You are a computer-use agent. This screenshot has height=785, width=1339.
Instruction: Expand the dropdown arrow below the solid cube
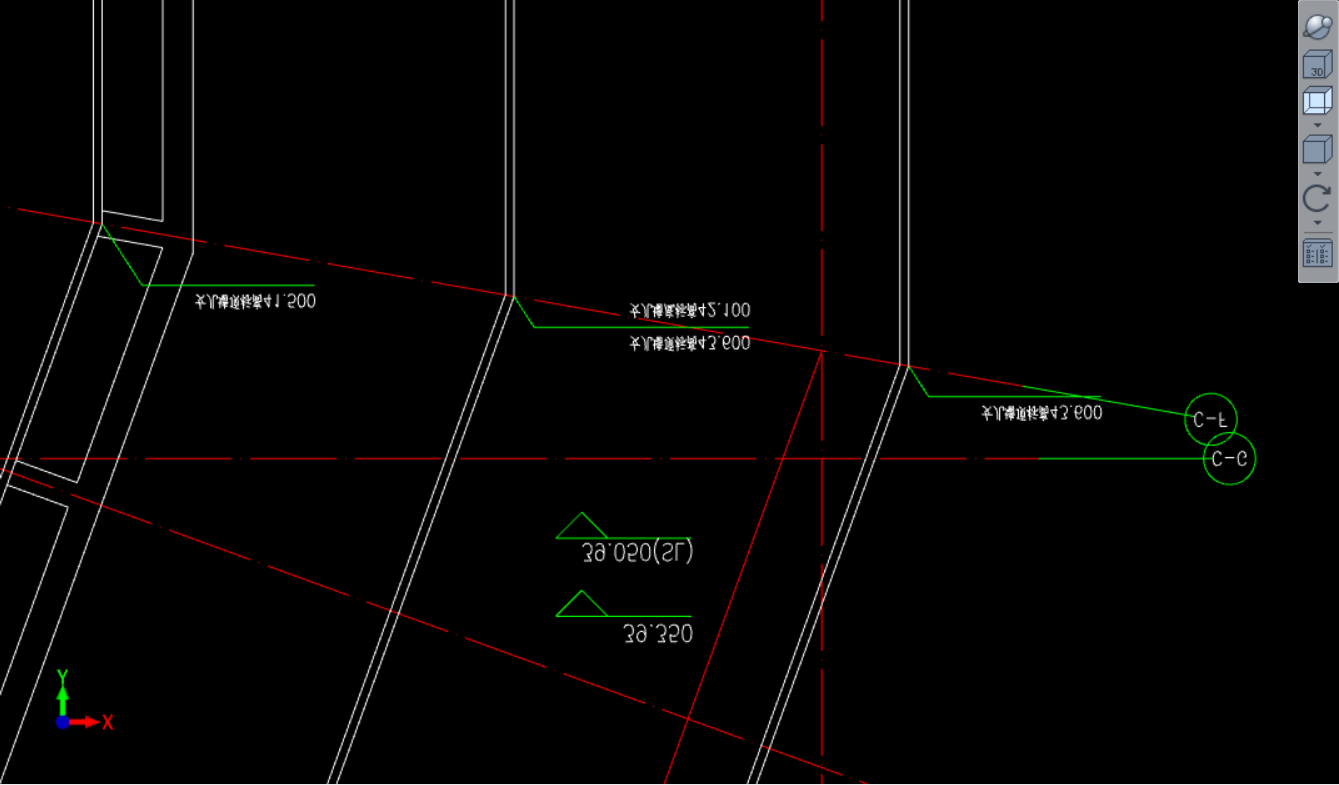[1317, 174]
